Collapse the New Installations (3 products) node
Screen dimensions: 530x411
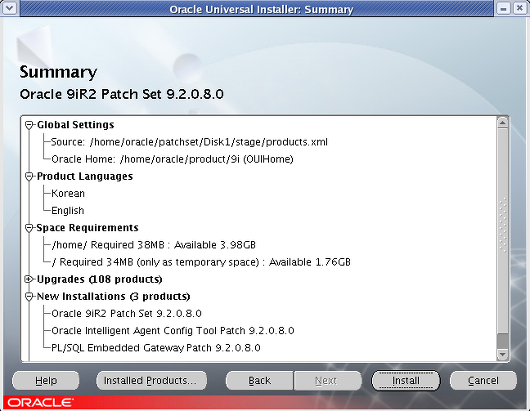29,297
